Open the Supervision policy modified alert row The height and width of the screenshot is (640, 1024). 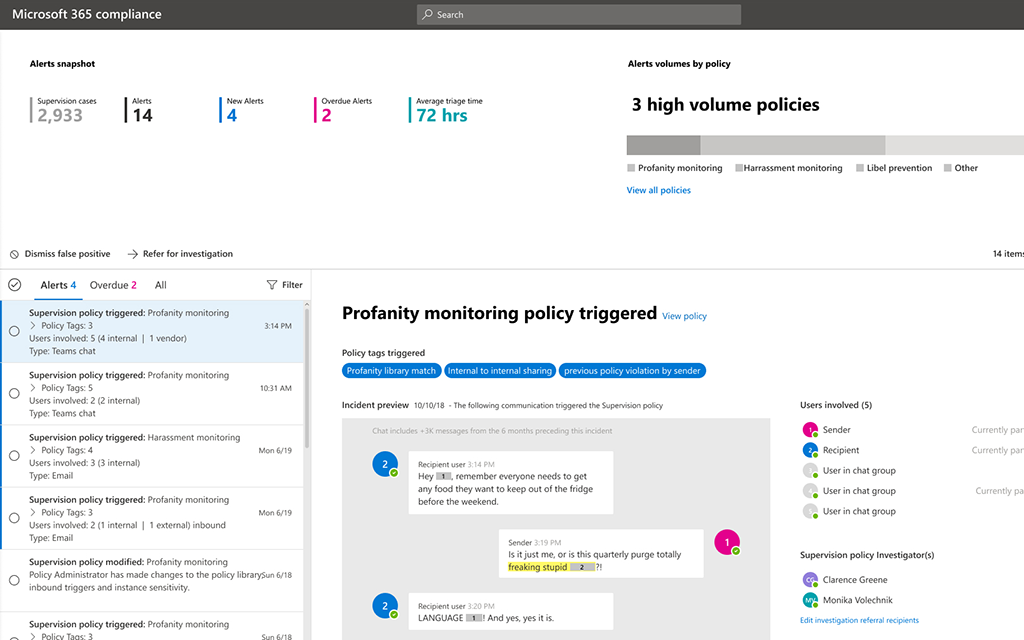click(152, 581)
